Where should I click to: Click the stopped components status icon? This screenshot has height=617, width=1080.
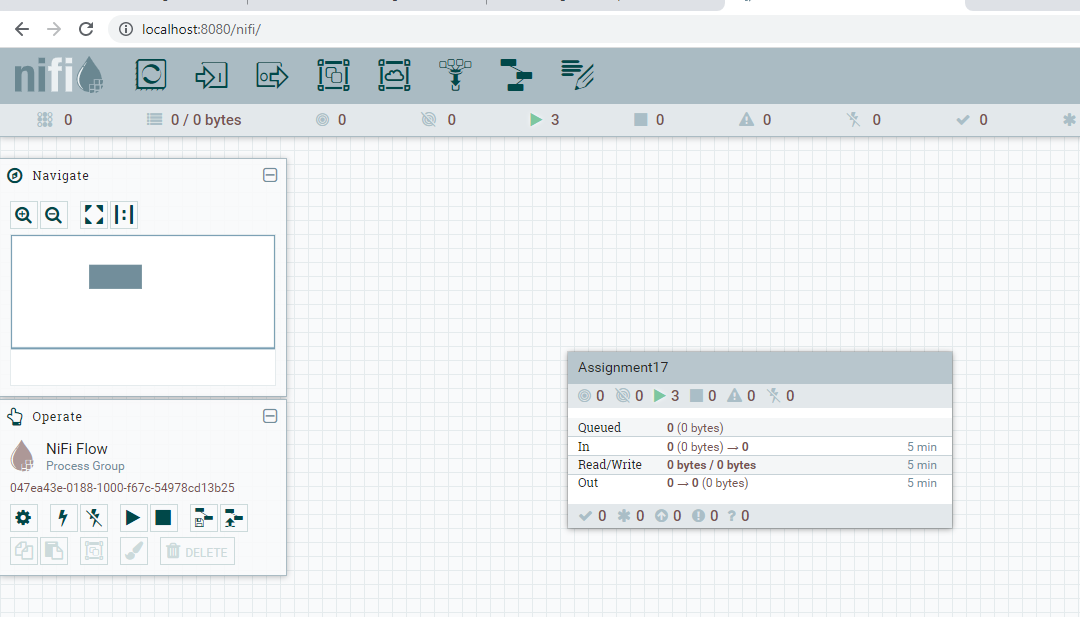pyautogui.click(x=641, y=120)
